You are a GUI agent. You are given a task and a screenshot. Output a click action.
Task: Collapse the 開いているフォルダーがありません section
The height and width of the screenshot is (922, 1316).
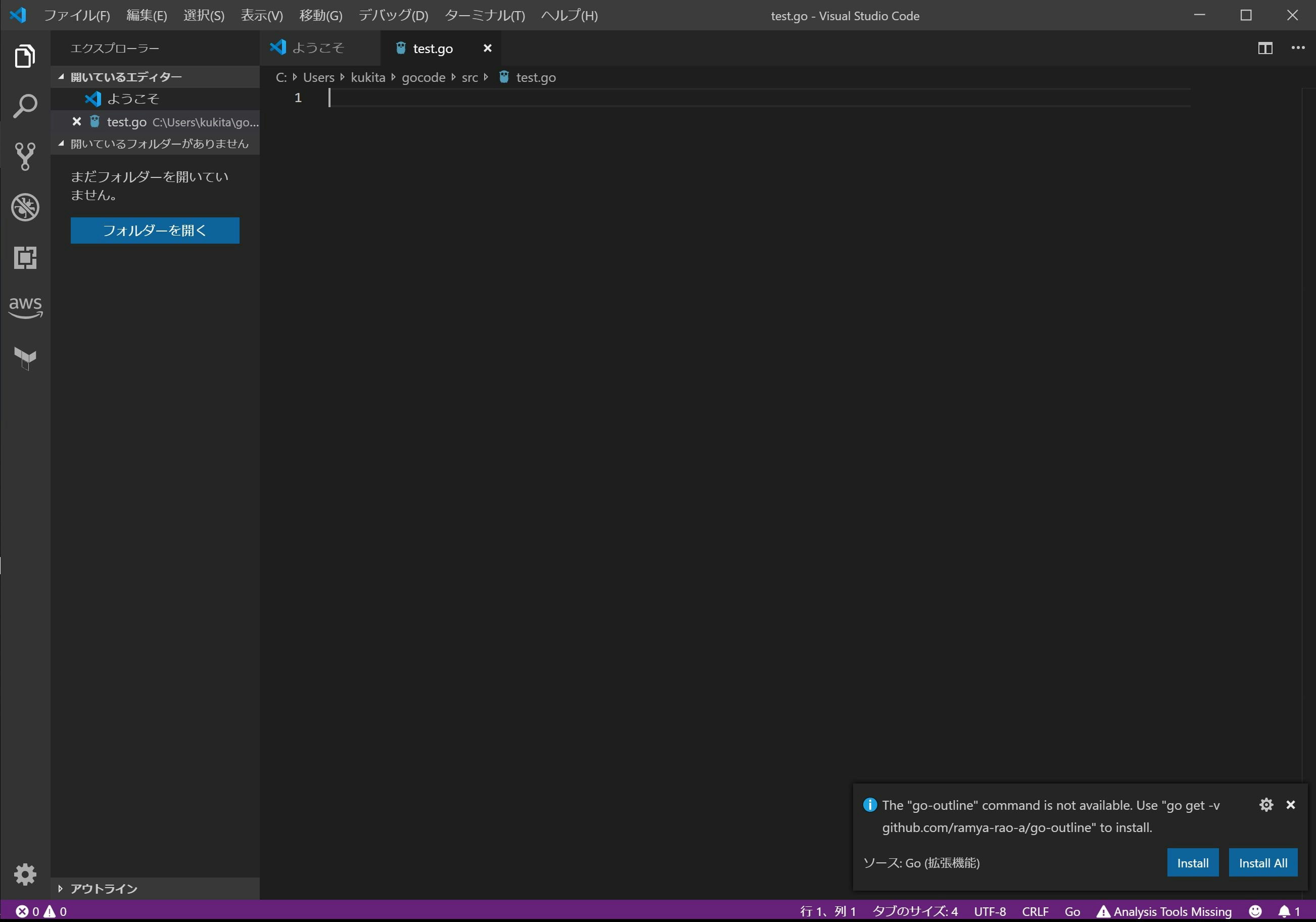click(159, 144)
